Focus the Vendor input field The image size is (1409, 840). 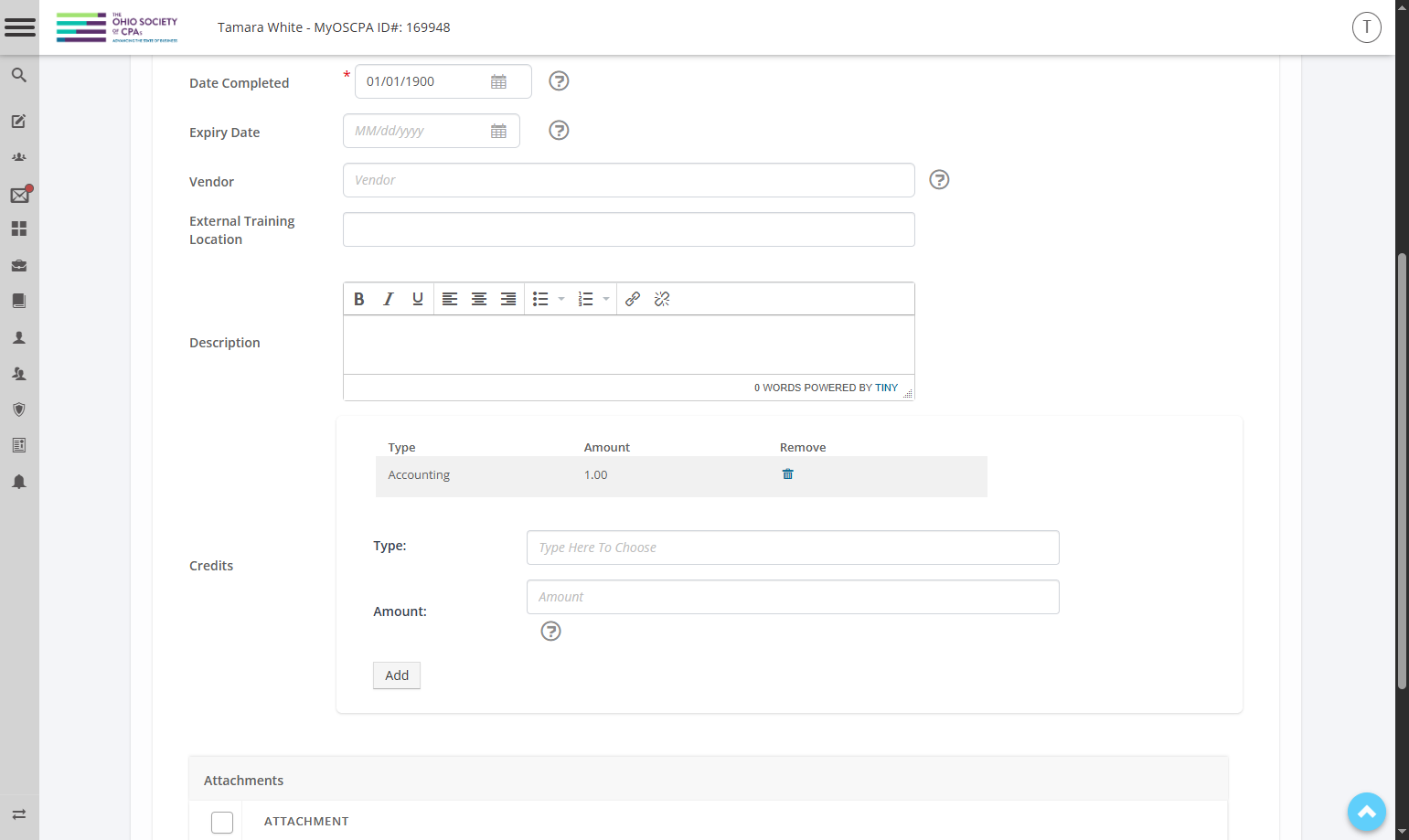pos(629,180)
